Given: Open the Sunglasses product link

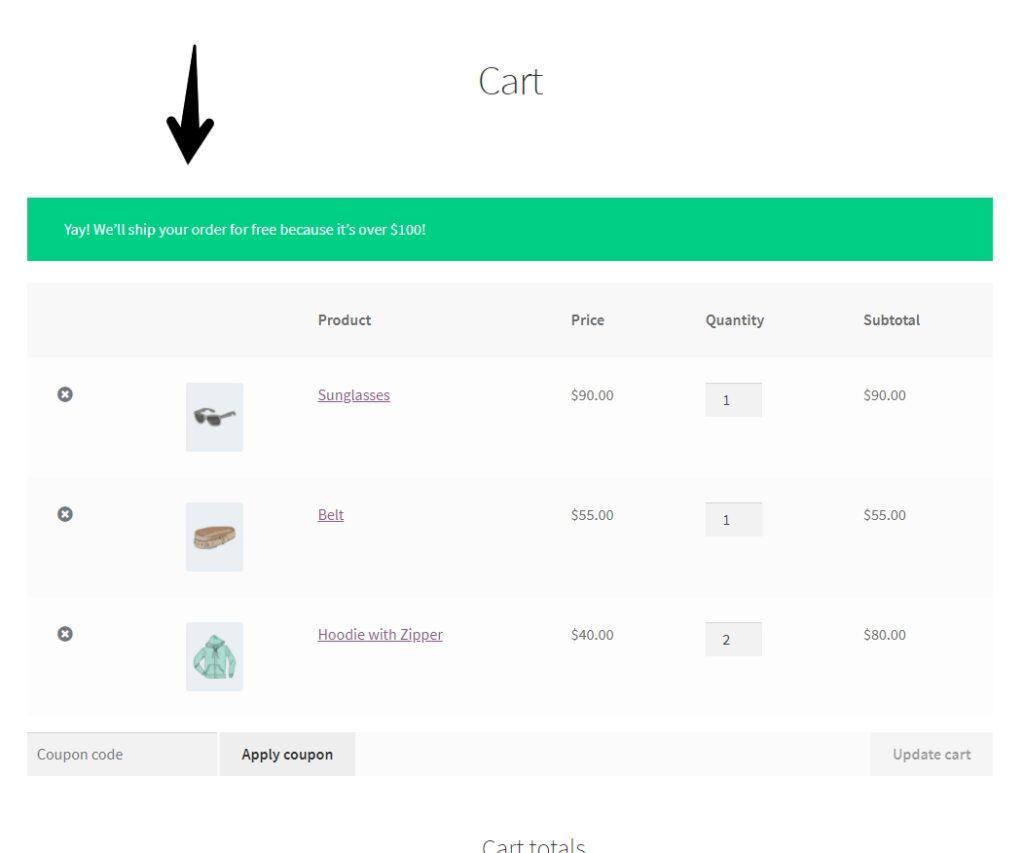Looking at the screenshot, I should coord(353,395).
